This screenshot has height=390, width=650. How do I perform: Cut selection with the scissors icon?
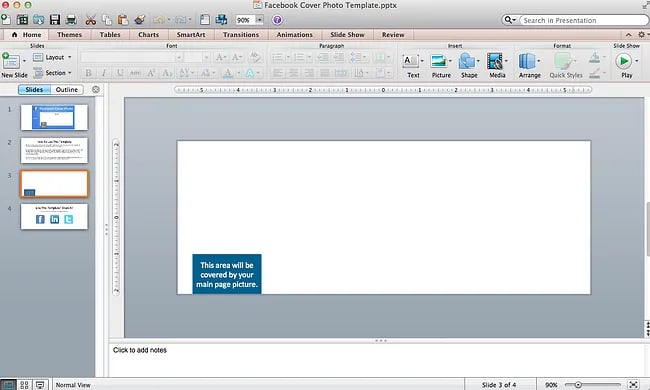(x=90, y=19)
